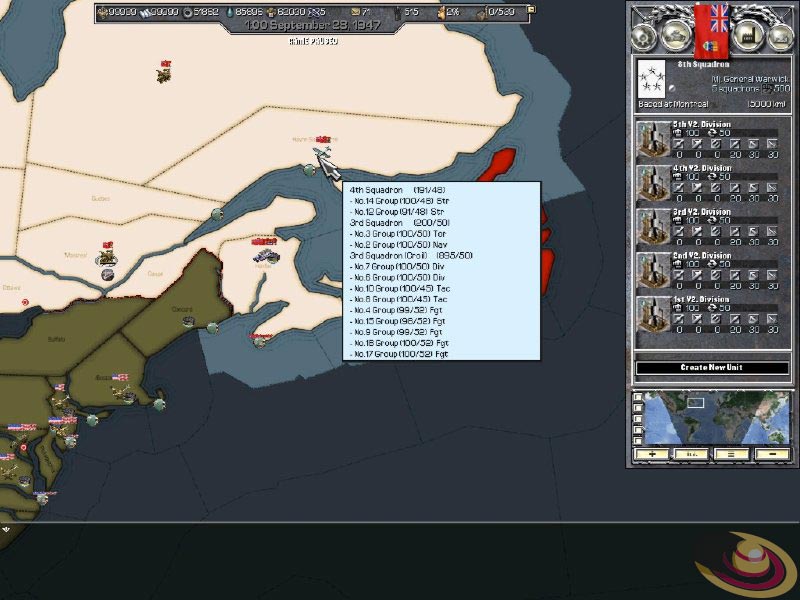800x600 pixels.
Task: Select the 3rd V2. Division rocket icon
Action: [652, 228]
